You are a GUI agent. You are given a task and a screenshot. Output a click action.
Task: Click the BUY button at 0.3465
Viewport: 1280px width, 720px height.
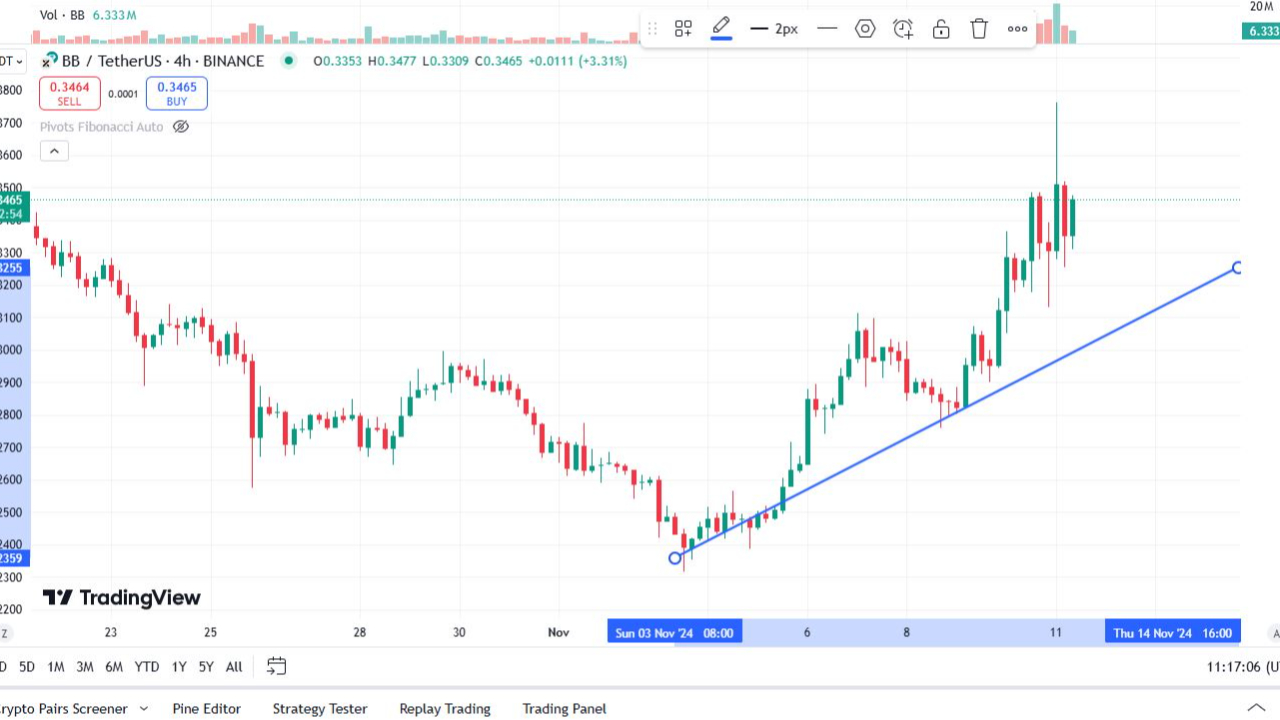176,92
